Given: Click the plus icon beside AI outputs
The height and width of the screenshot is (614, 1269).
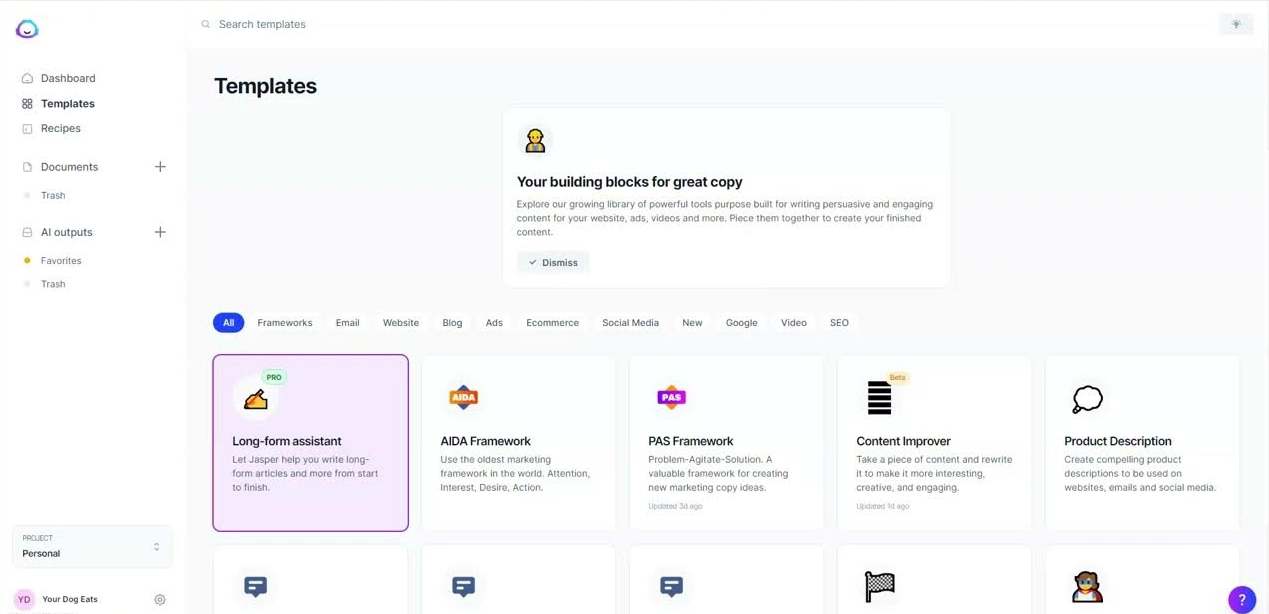Looking at the screenshot, I should (160, 232).
